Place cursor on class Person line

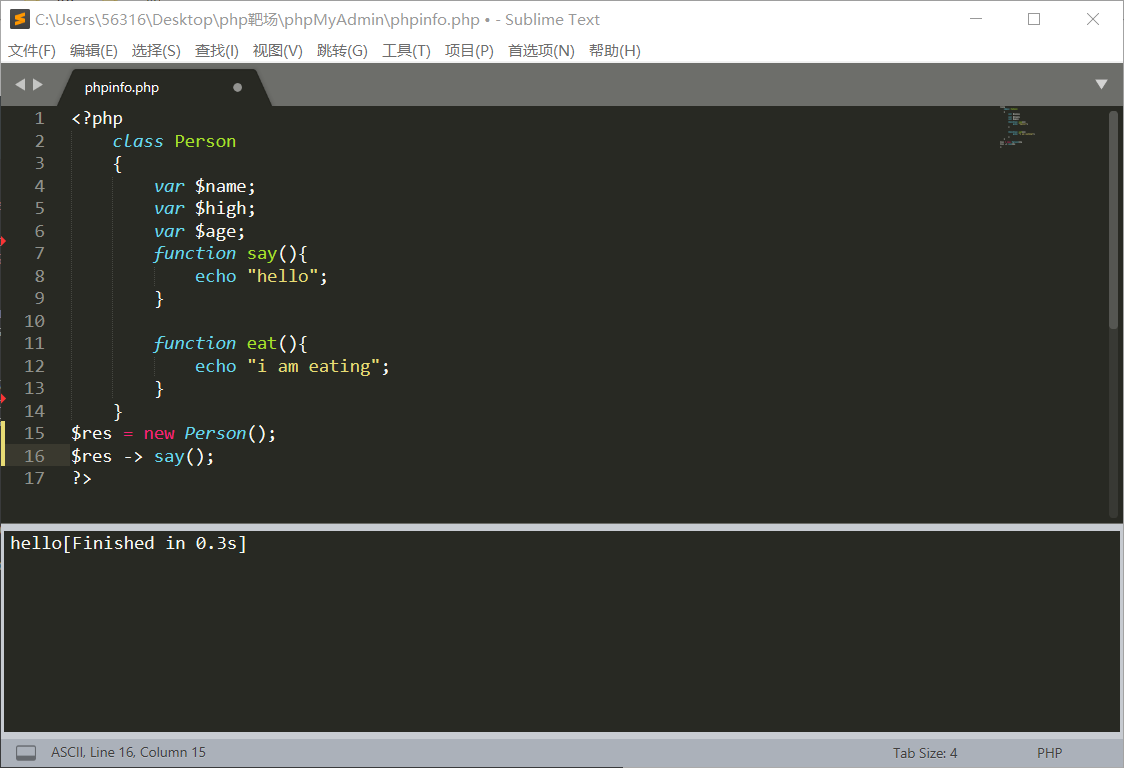[174, 141]
